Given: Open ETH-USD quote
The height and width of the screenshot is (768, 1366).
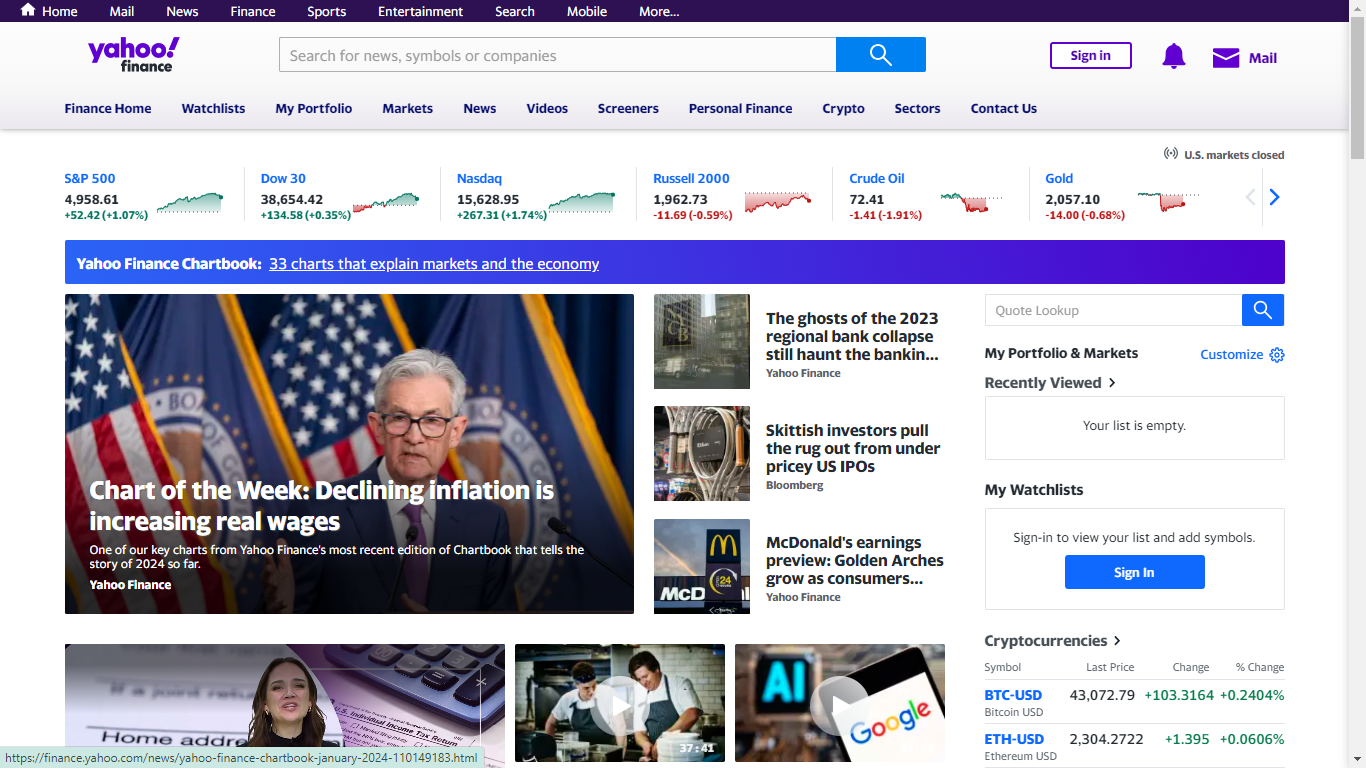Looking at the screenshot, I should pyautogui.click(x=1014, y=739).
